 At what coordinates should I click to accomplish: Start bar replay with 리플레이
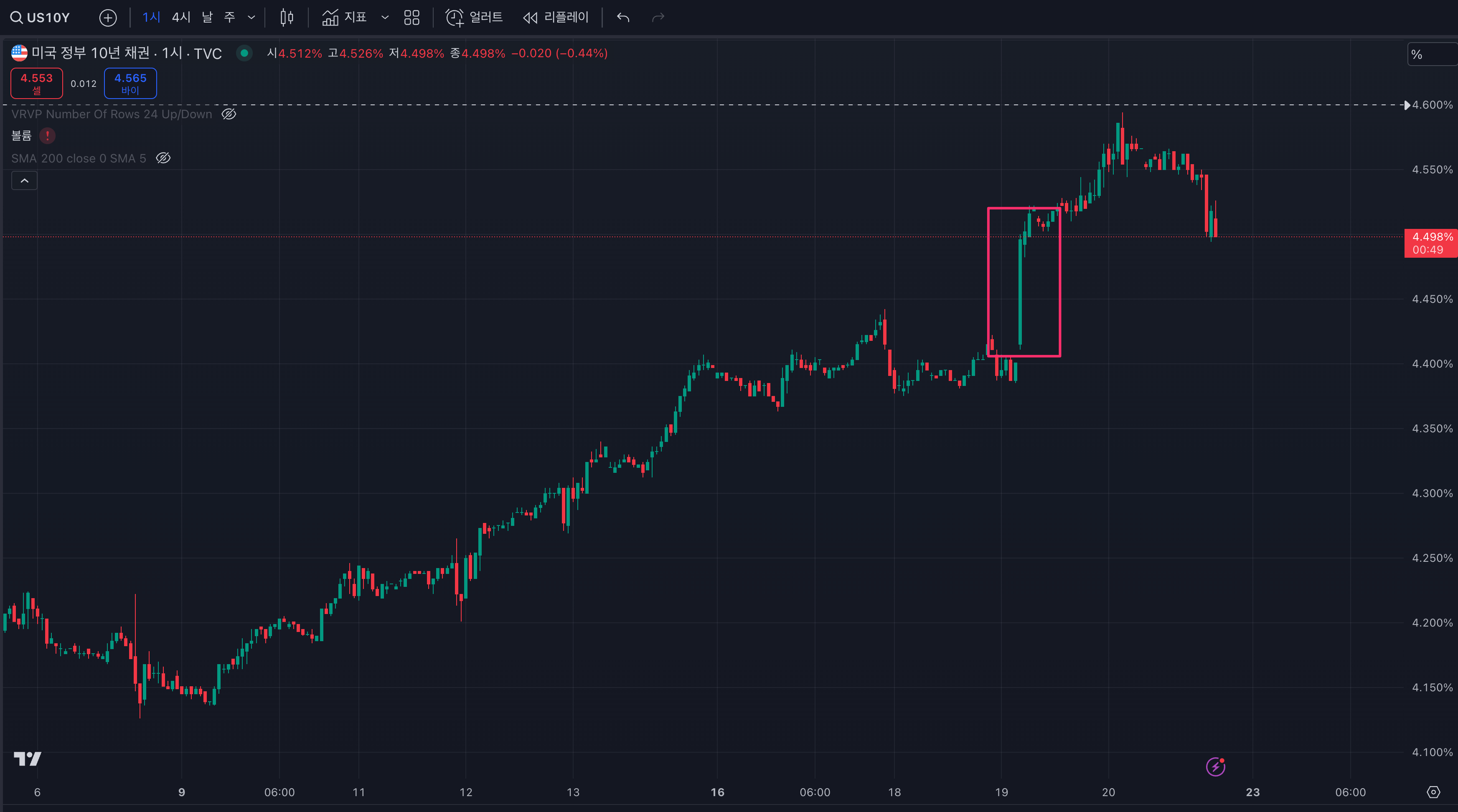[556, 18]
